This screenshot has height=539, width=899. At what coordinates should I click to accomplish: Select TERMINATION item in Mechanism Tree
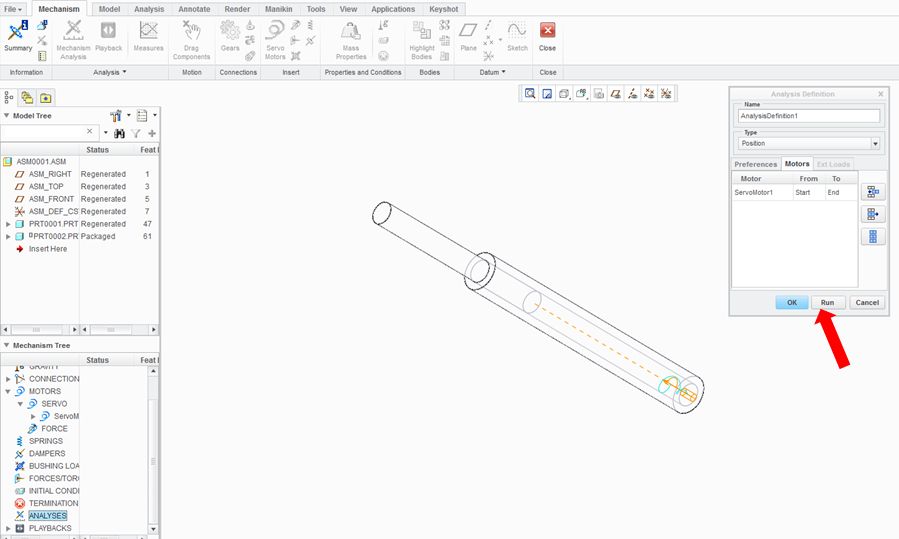tap(53, 503)
